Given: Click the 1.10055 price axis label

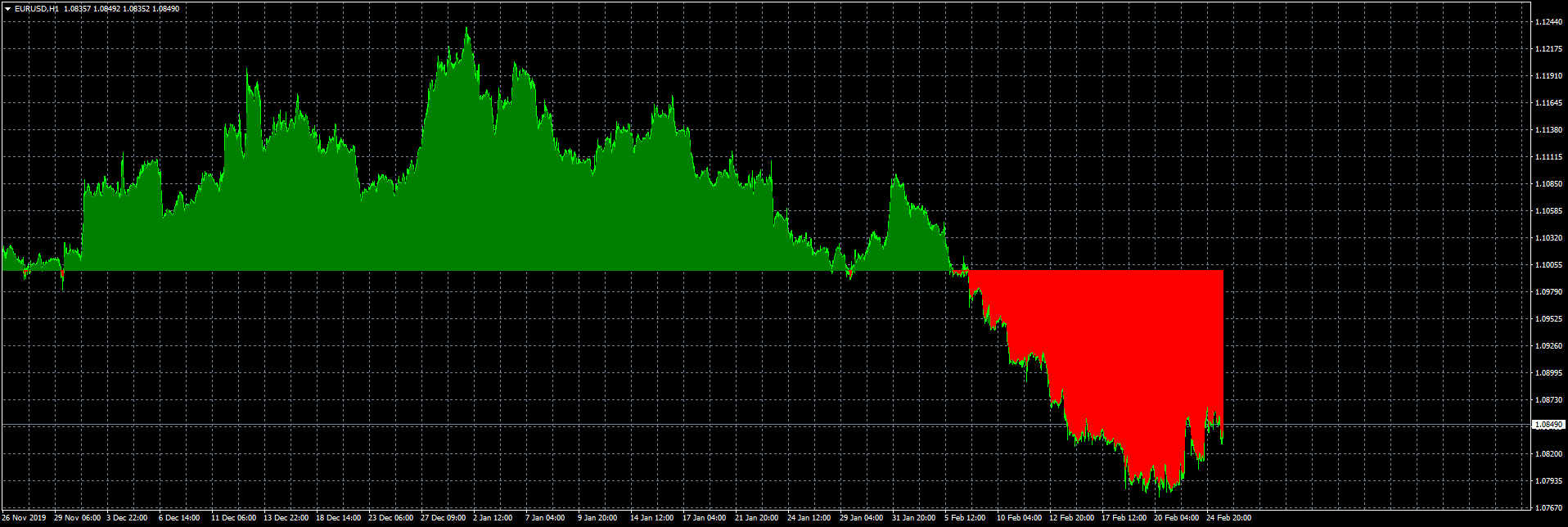Looking at the screenshot, I should pos(1548,265).
